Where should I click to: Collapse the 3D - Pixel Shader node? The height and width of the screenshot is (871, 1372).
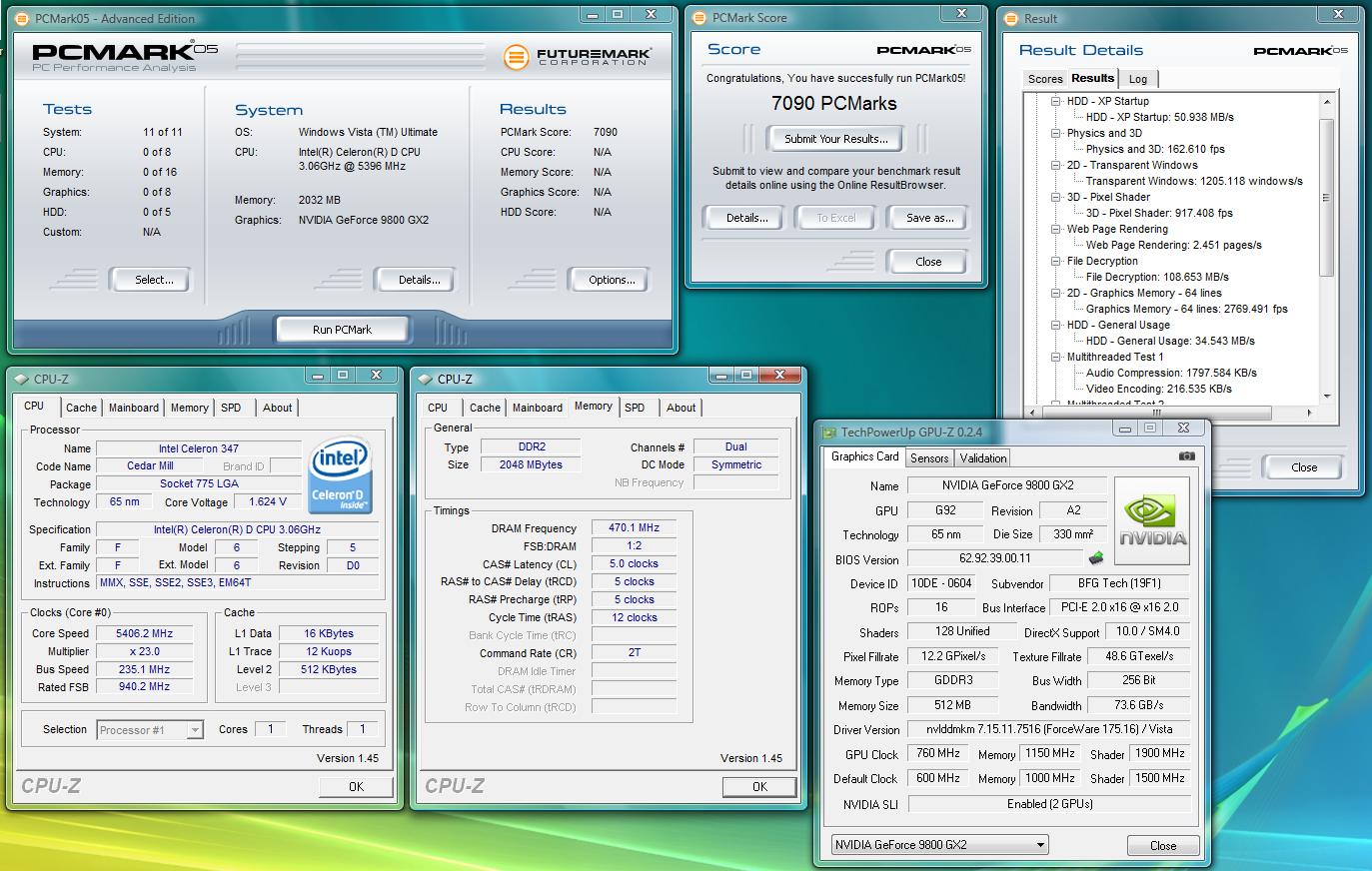(x=1056, y=197)
